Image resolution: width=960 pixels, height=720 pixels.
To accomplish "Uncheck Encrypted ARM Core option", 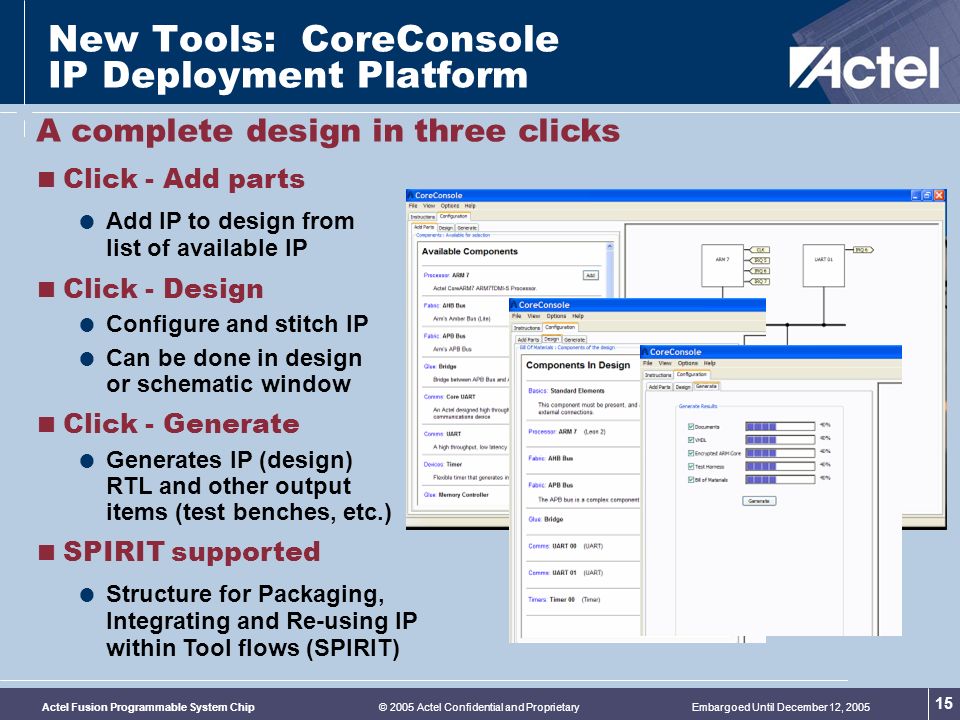I will click(x=691, y=453).
